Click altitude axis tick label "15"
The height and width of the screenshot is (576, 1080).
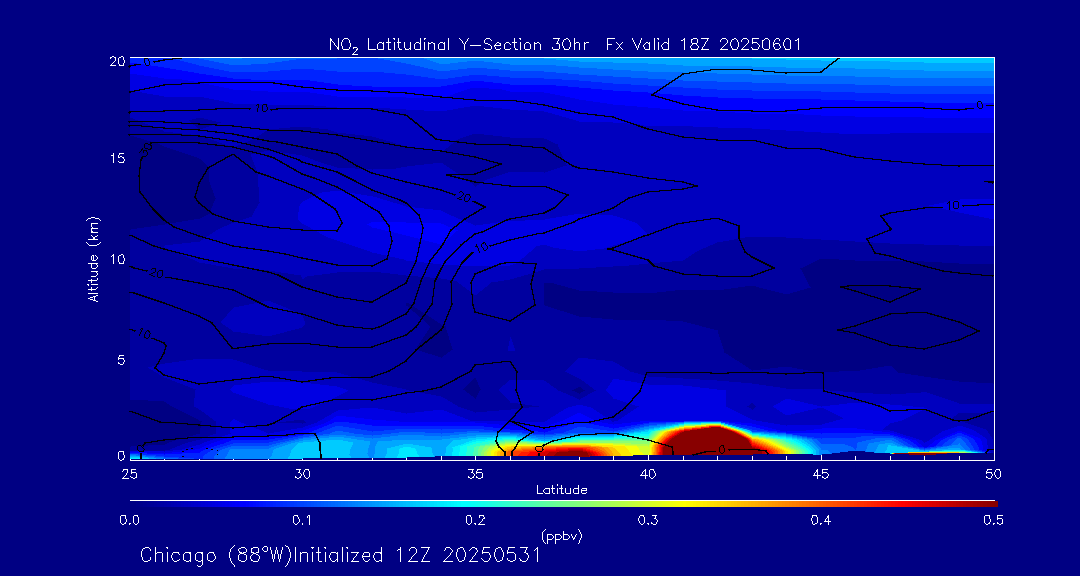point(118,158)
